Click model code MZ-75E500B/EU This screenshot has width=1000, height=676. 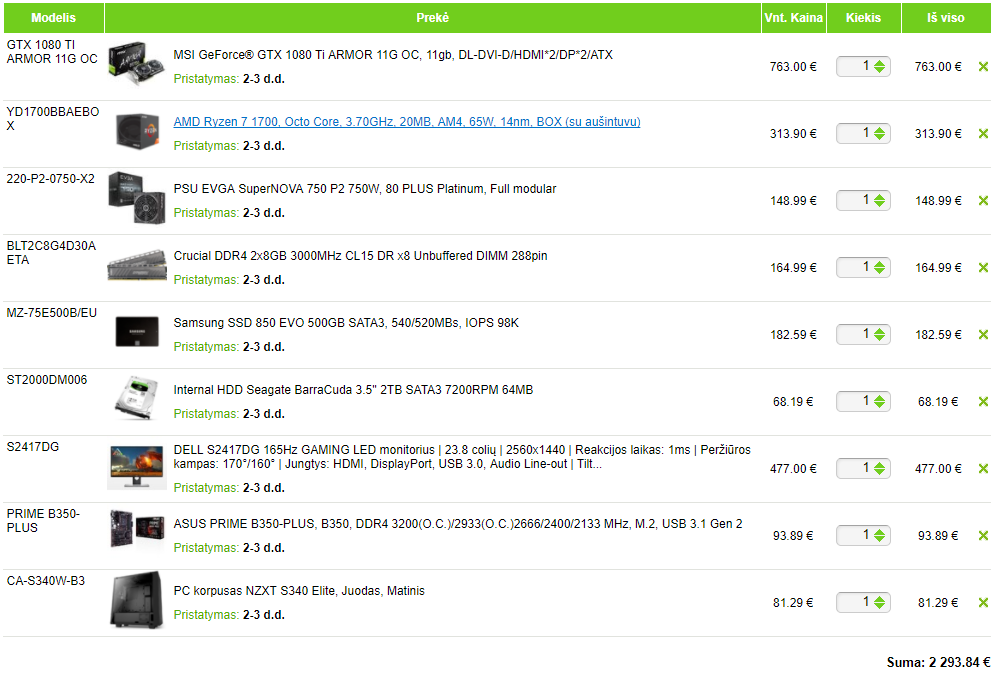tap(52, 312)
